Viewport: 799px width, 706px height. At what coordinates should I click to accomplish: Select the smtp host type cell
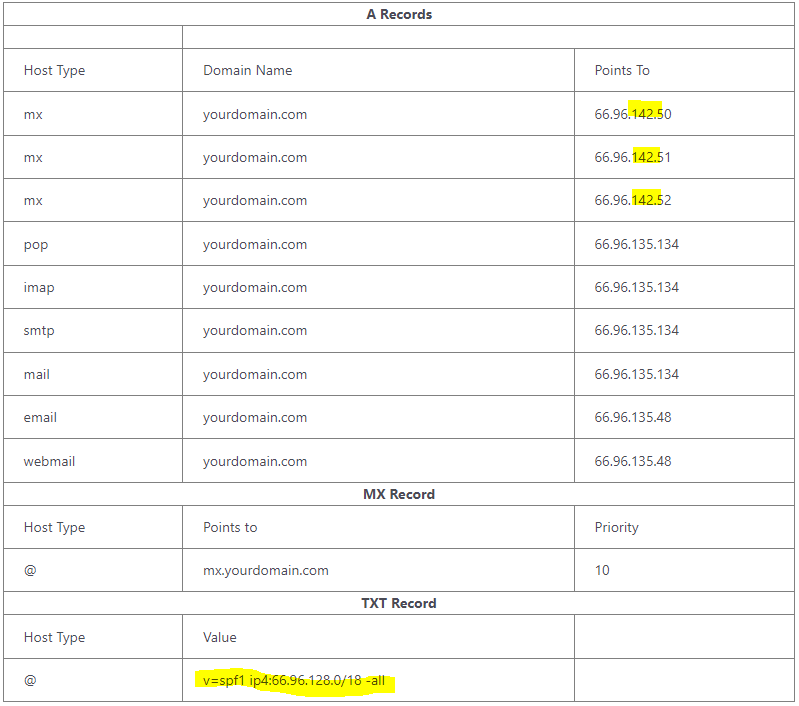(x=39, y=330)
